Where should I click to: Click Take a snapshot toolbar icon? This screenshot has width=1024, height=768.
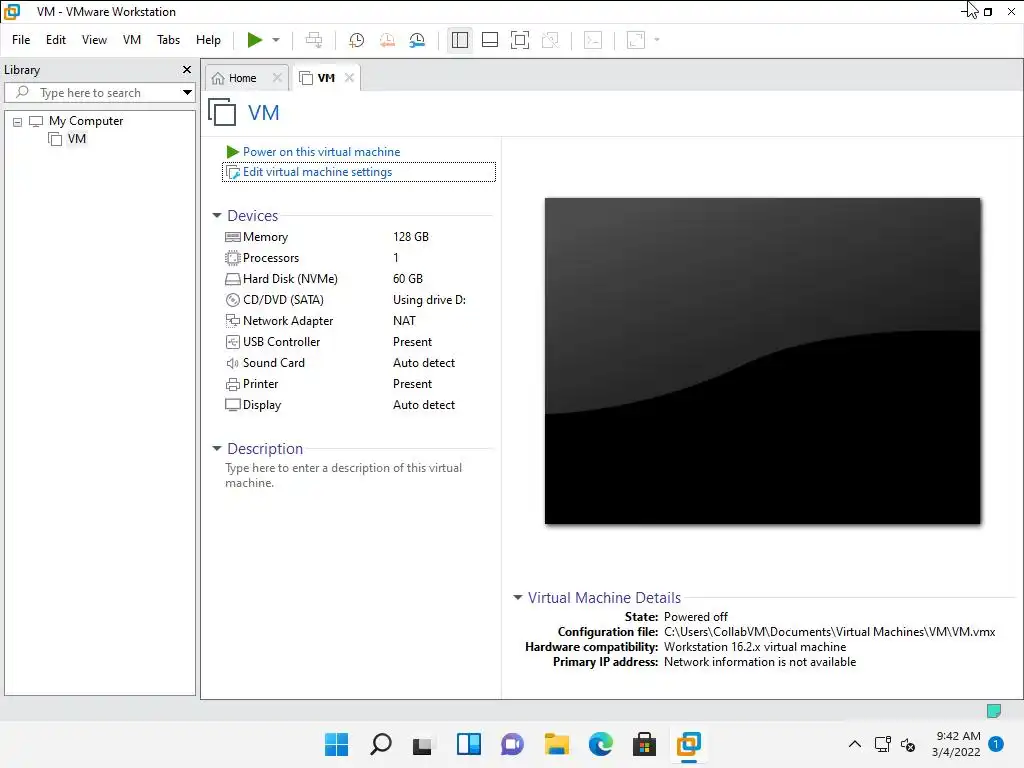[x=357, y=40]
